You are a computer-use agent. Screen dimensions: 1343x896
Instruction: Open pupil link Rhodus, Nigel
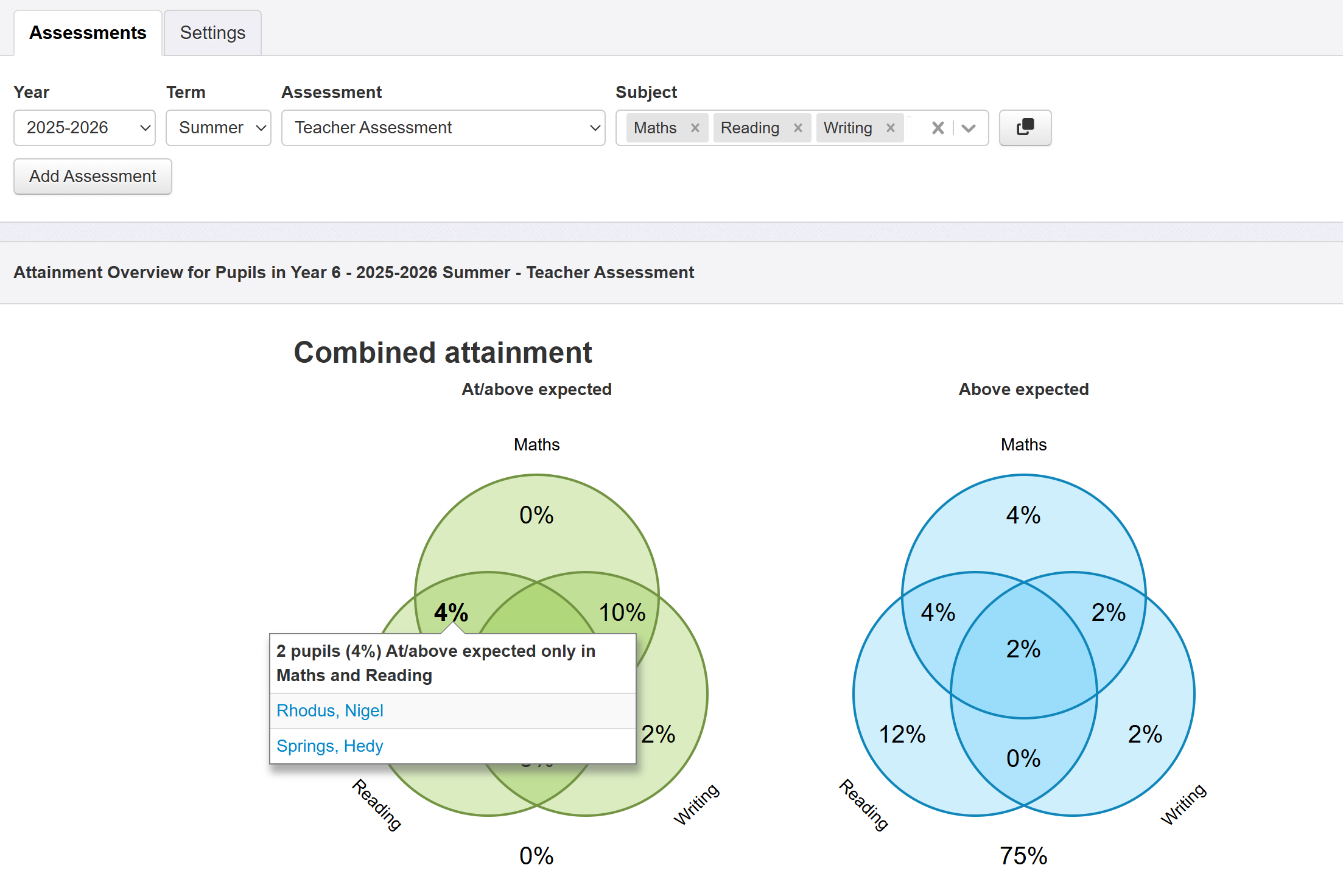tap(329, 710)
